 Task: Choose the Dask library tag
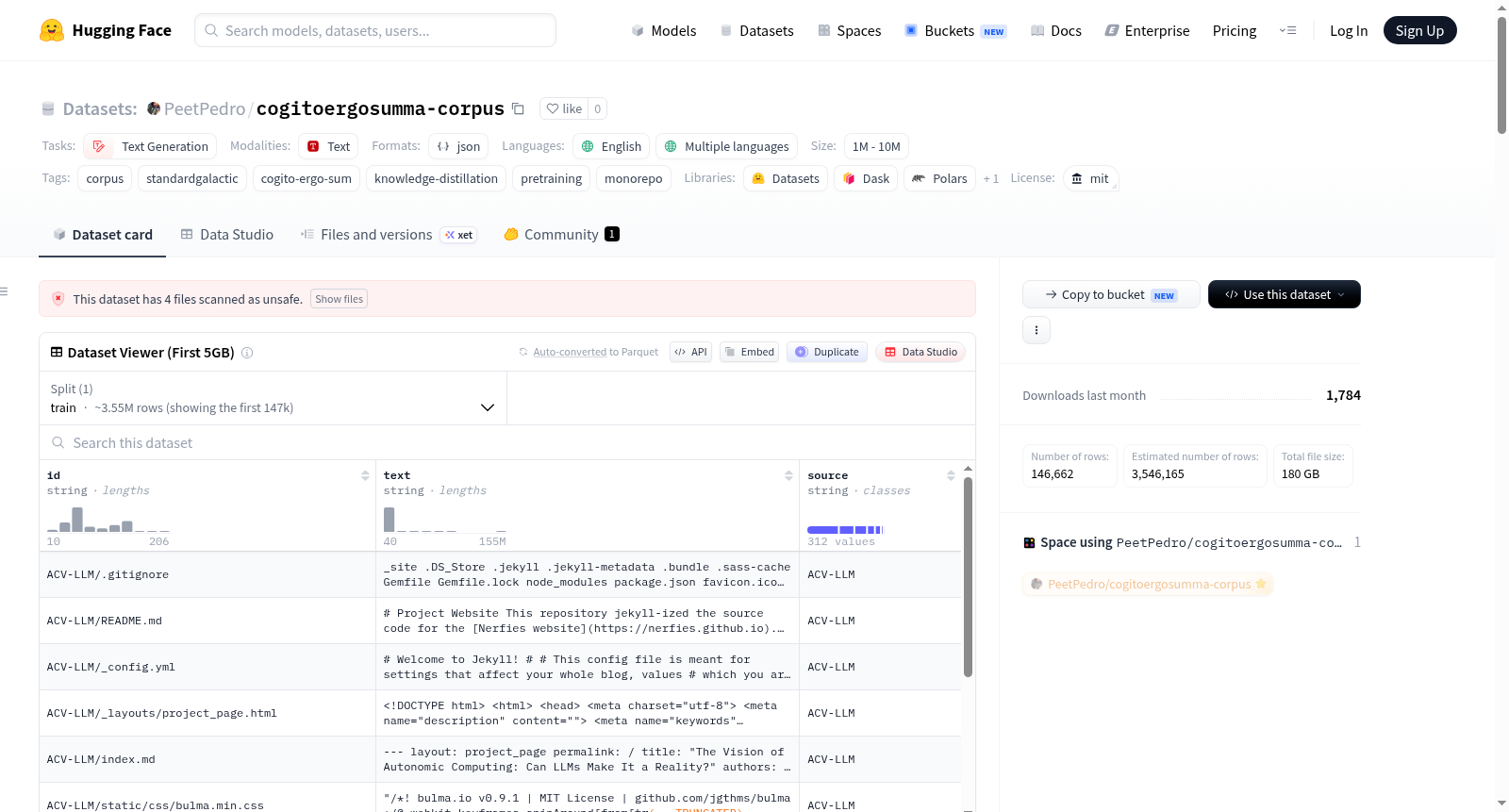866,178
